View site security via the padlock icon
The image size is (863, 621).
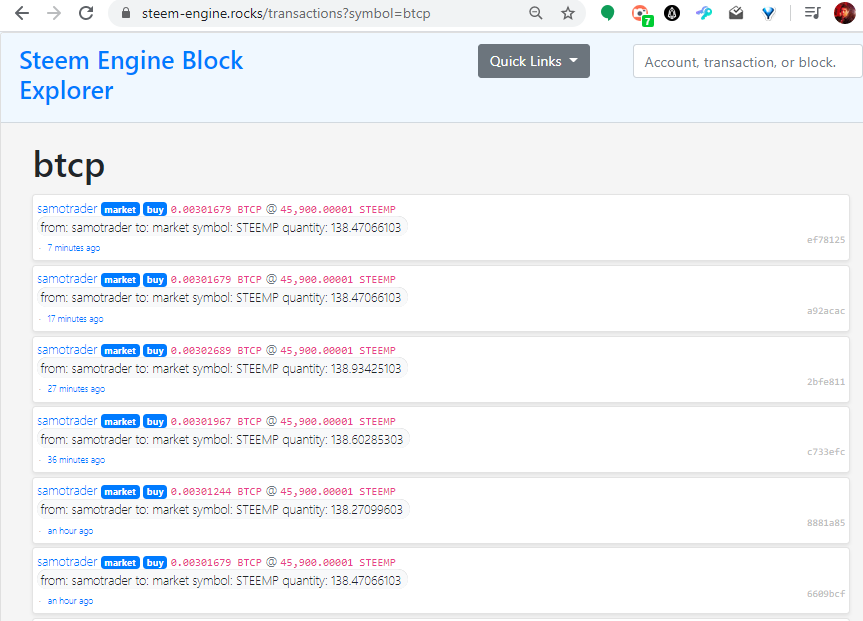[x=125, y=13]
